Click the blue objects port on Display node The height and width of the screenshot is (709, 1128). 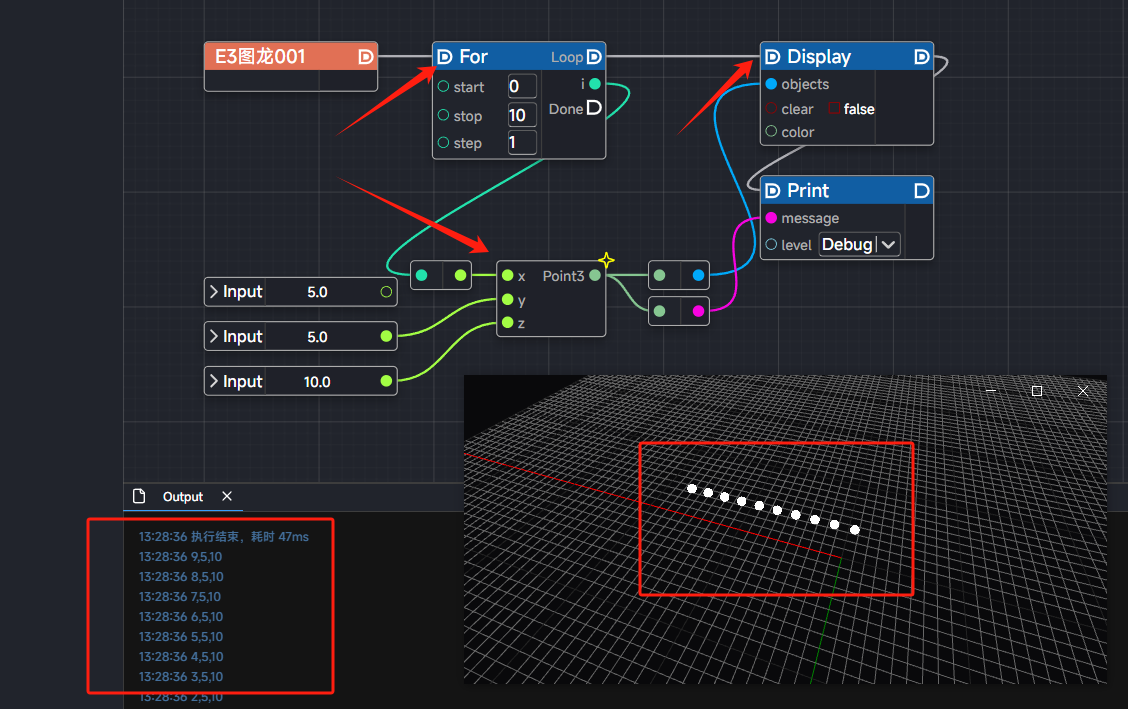771,84
